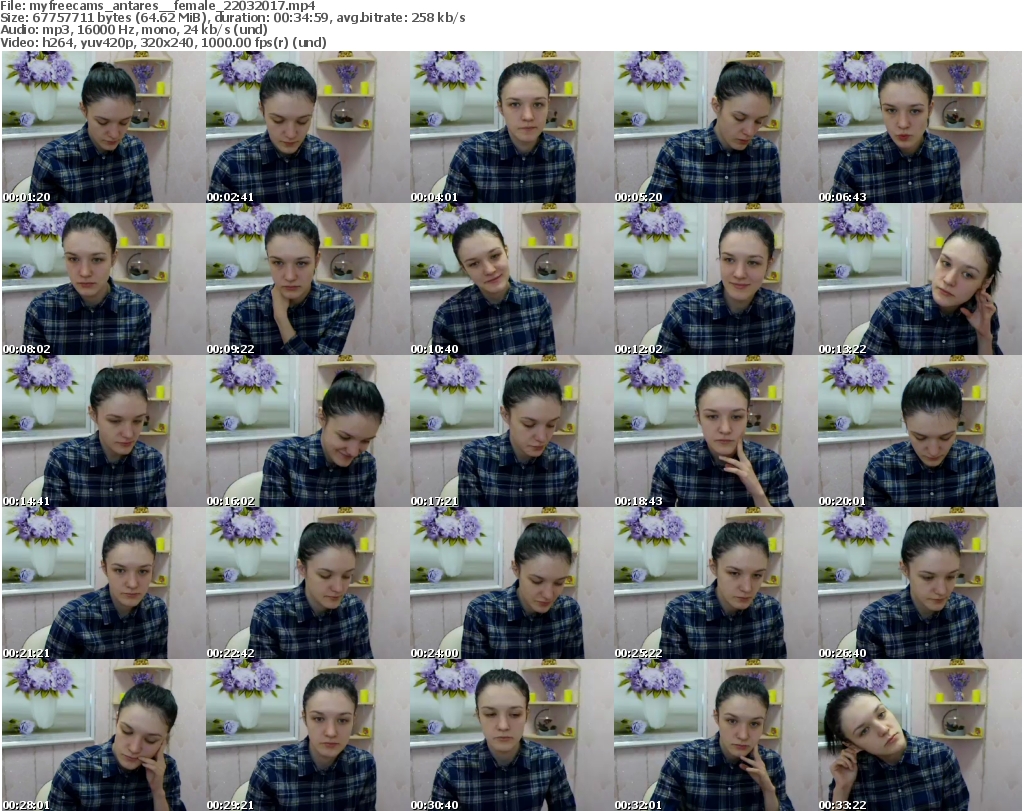The image size is (1024, 811).
Task: Select the thumbnail stamped 00:32:01
Action: pos(716,735)
